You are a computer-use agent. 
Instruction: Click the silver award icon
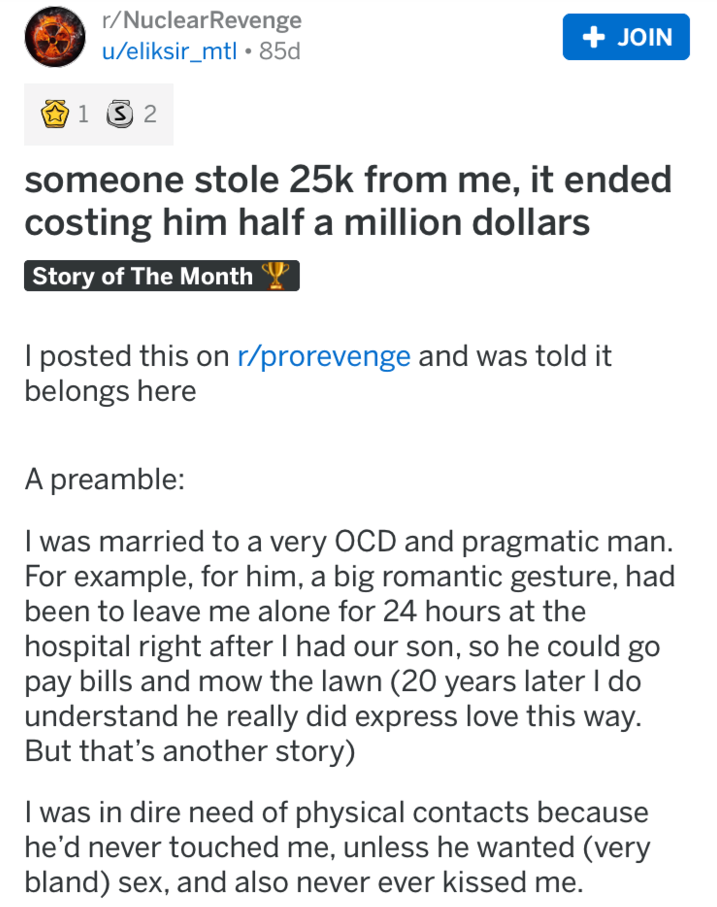pos(122,114)
